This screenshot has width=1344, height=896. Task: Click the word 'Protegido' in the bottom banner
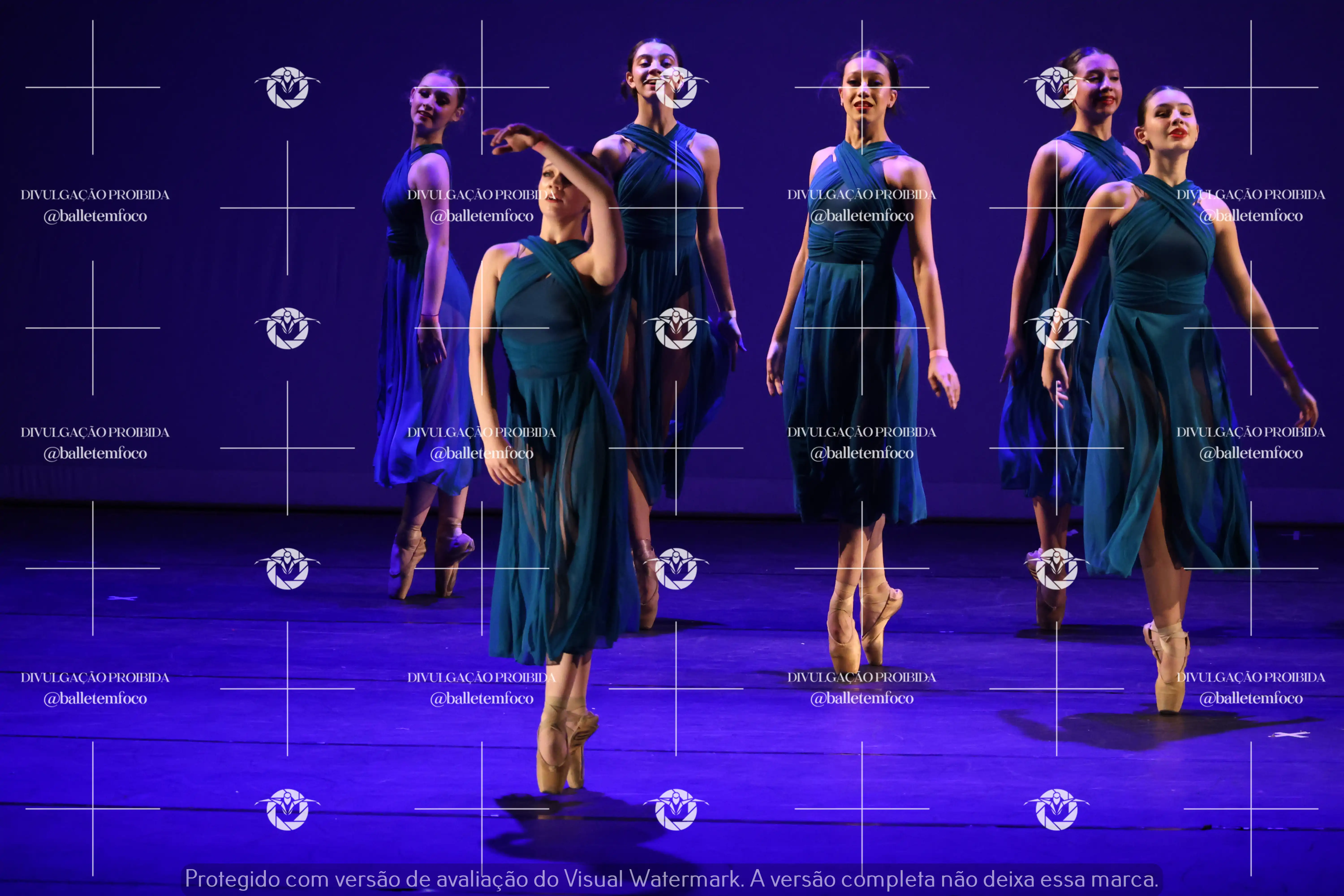tap(232, 879)
